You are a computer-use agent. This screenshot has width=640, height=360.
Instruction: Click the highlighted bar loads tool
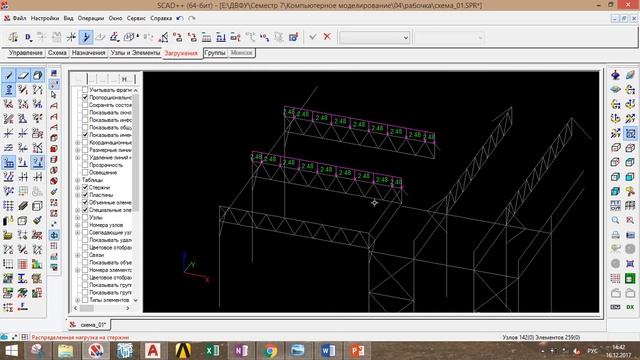(86, 37)
